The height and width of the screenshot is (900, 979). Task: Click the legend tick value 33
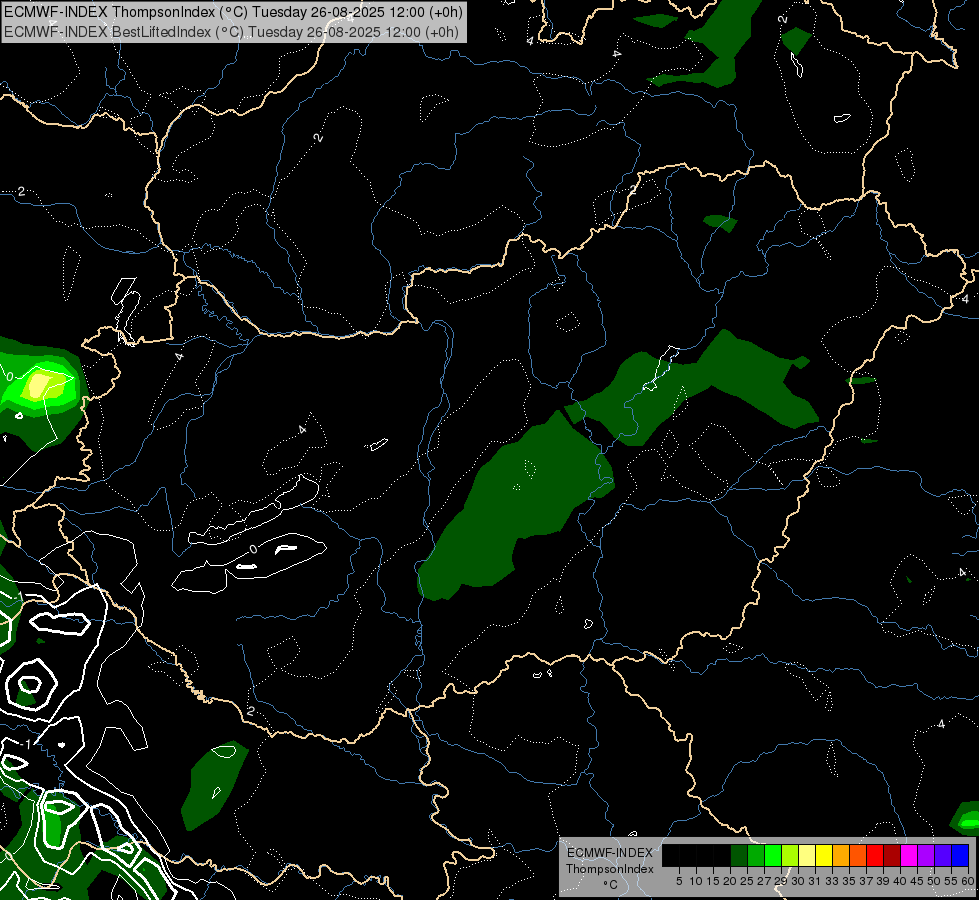point(832,881)
